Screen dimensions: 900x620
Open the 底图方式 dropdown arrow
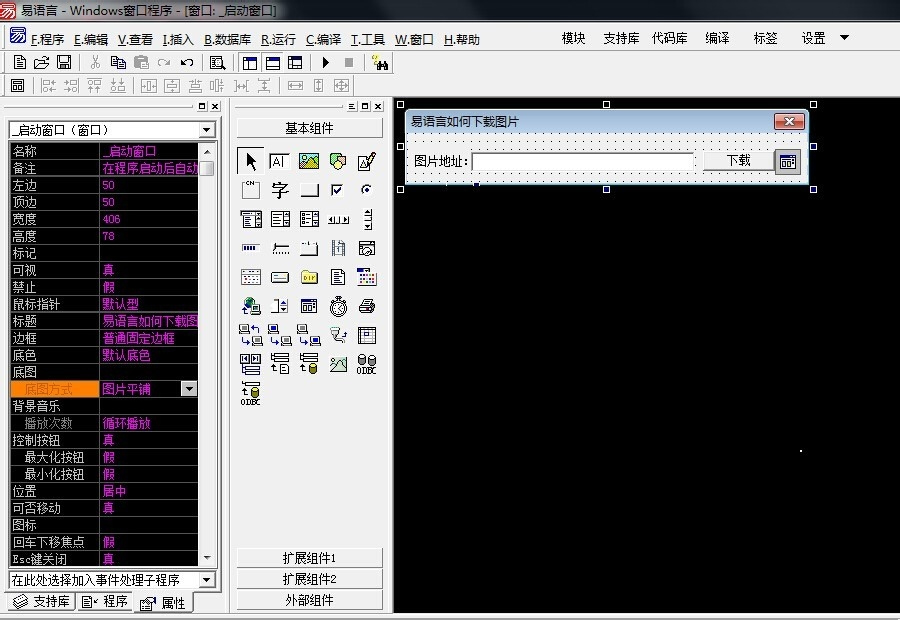pos(189,389)
